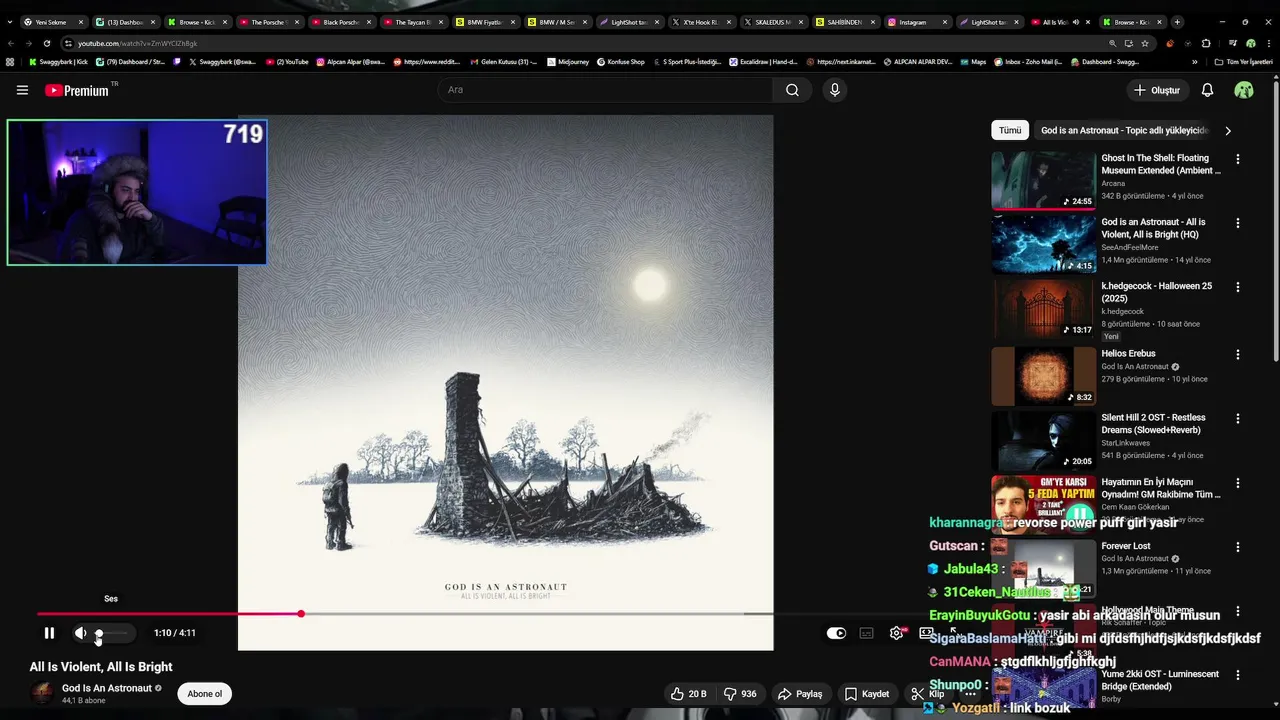The image size is (1280, 720).
Task: Select God is an Astronaut Topic chip
Action: click(1124, 130)
